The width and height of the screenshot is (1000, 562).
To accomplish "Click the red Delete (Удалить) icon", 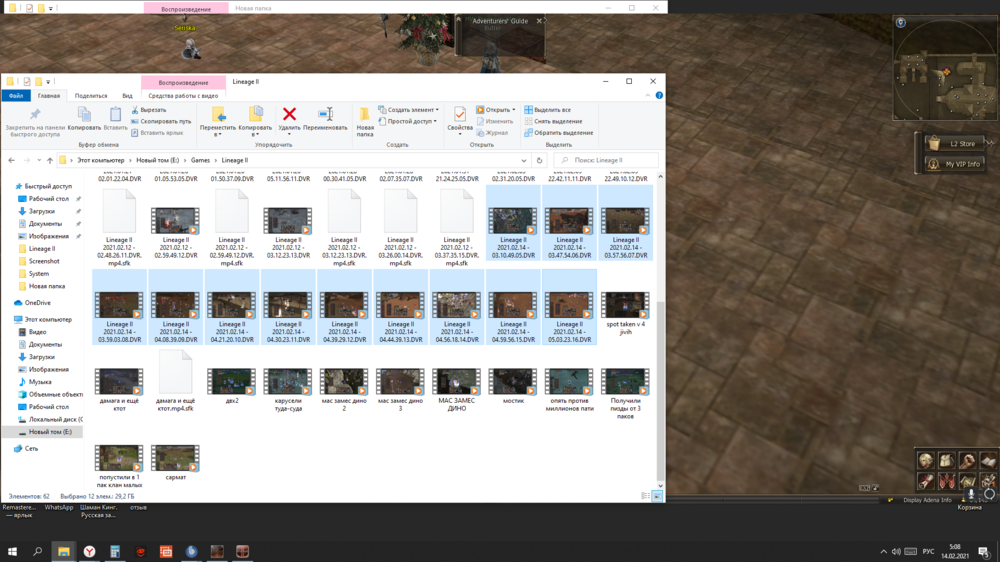I will [x=289, y=115].
